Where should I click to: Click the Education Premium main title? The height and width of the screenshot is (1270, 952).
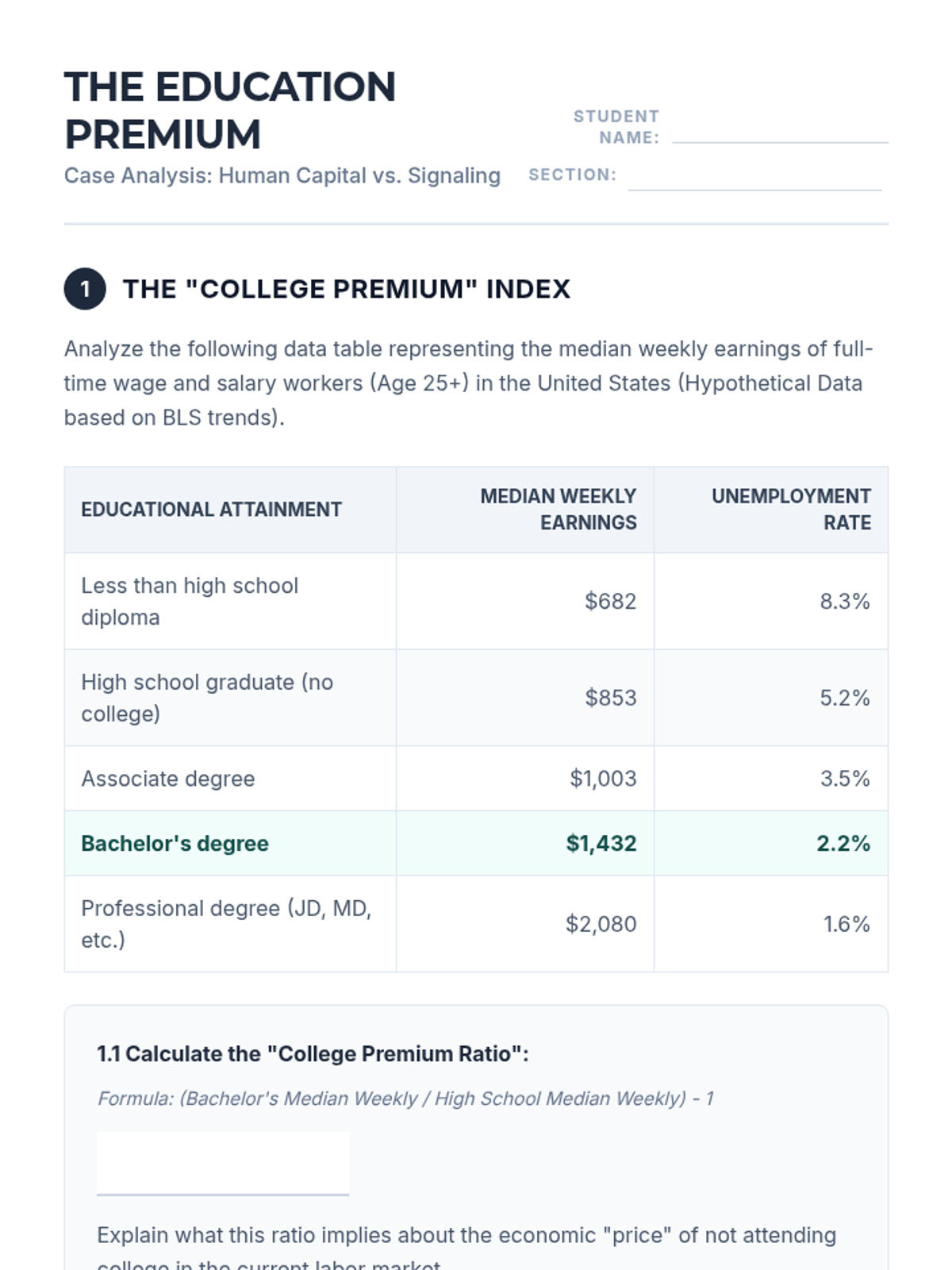coord(230,110)
